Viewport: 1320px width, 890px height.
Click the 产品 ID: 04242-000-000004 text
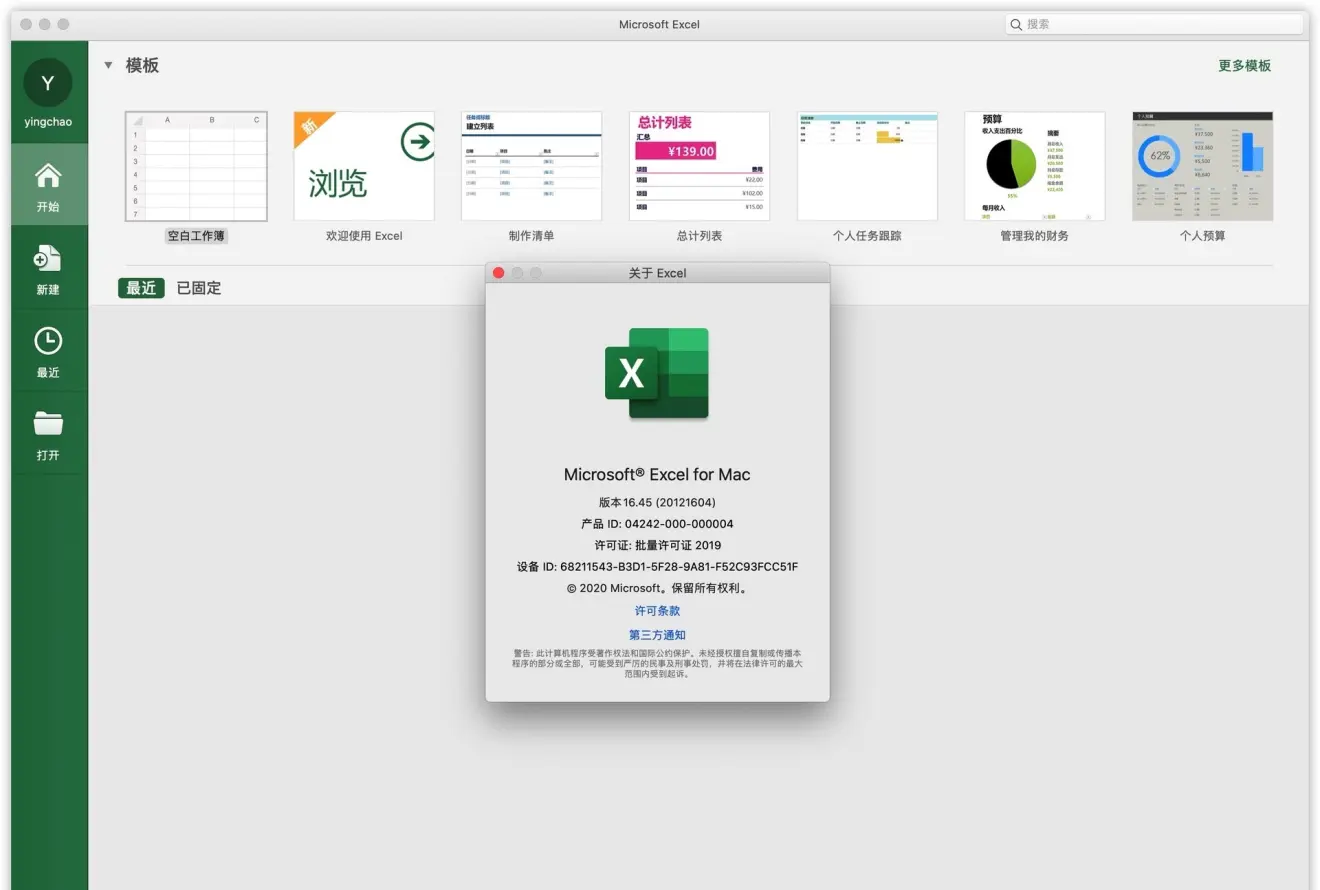tap(657, 524)
